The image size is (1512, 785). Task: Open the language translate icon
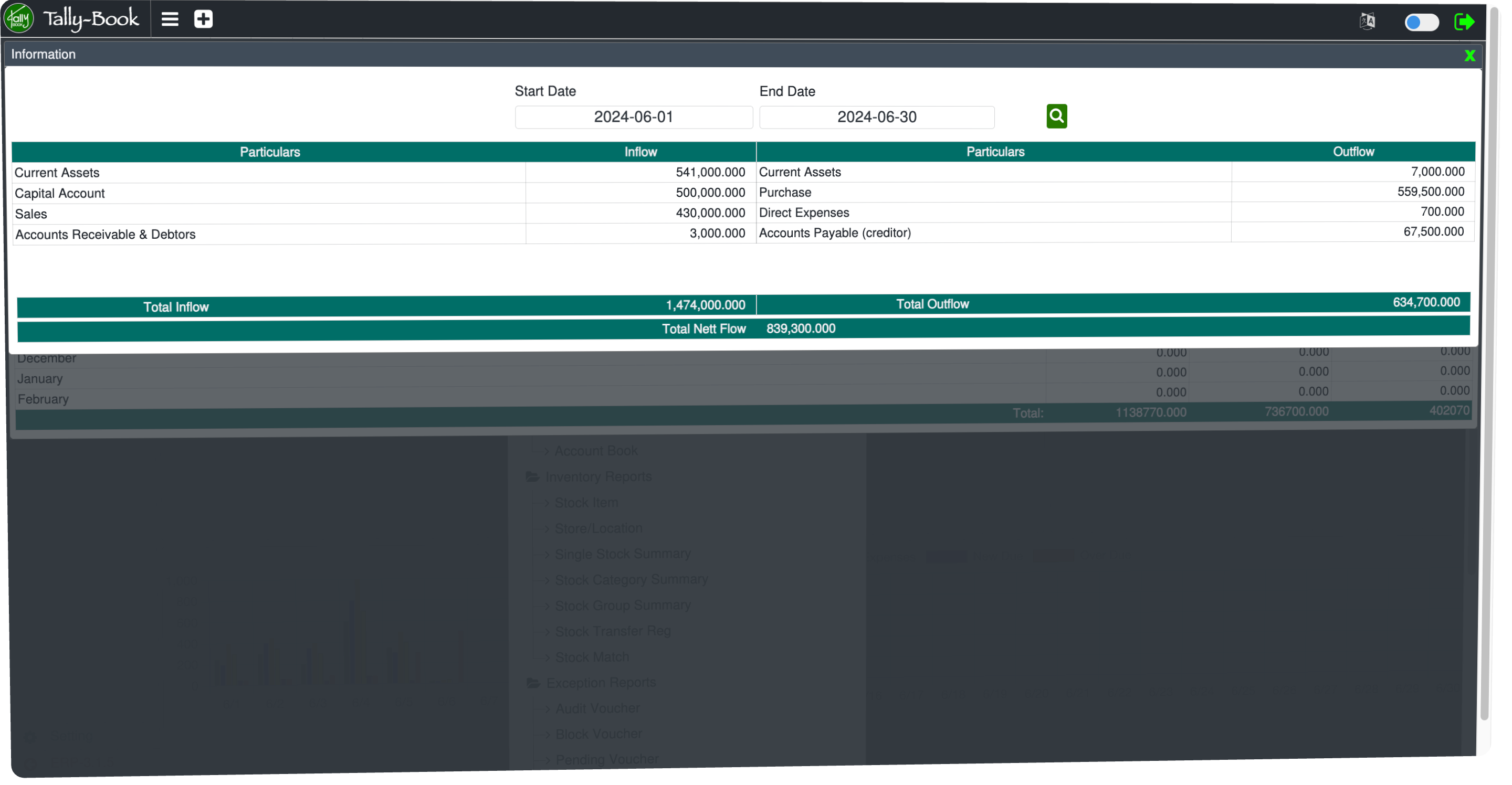click(1367, 22)
